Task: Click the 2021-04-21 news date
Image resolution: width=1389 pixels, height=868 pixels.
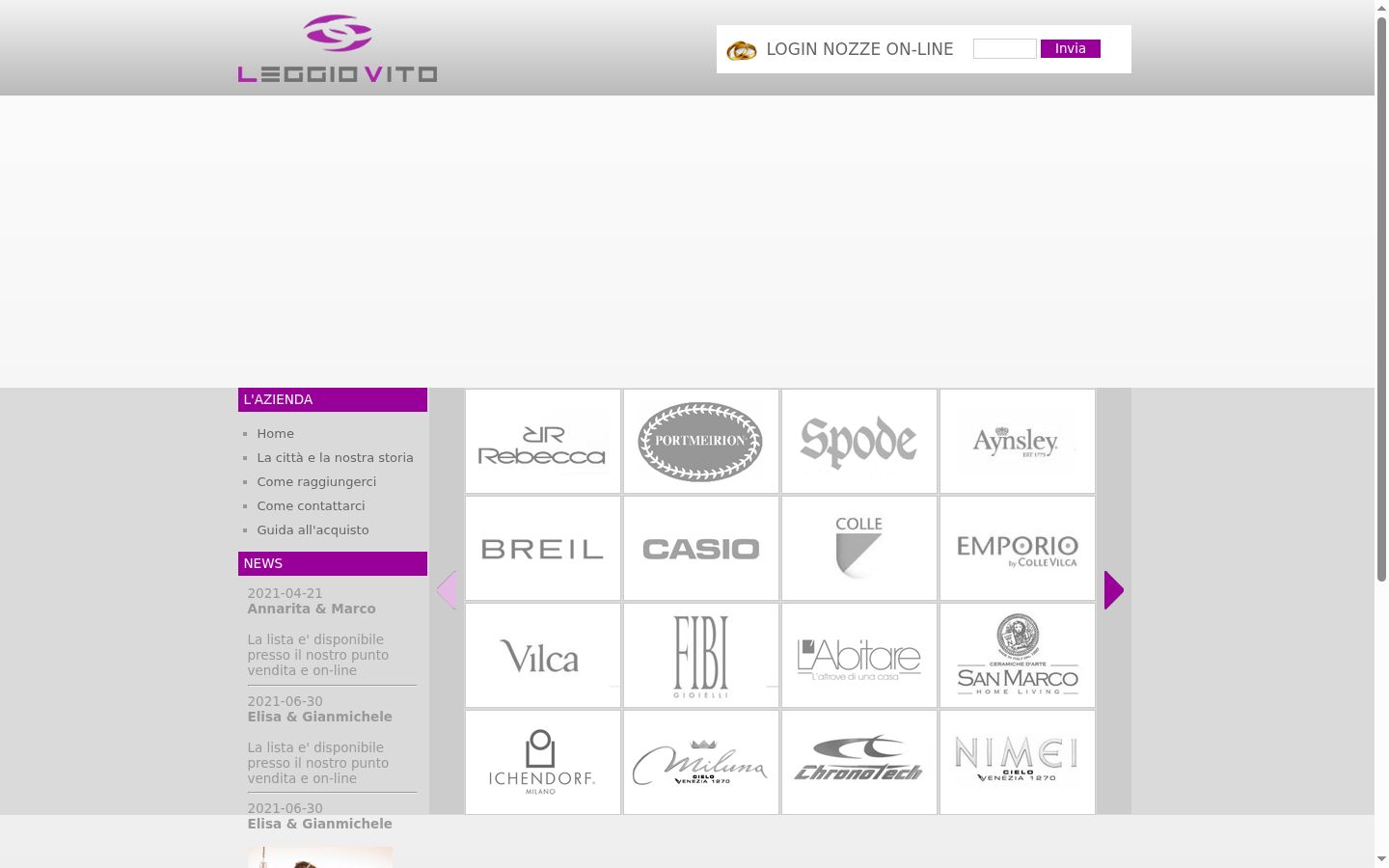Action: pos(285,593)
